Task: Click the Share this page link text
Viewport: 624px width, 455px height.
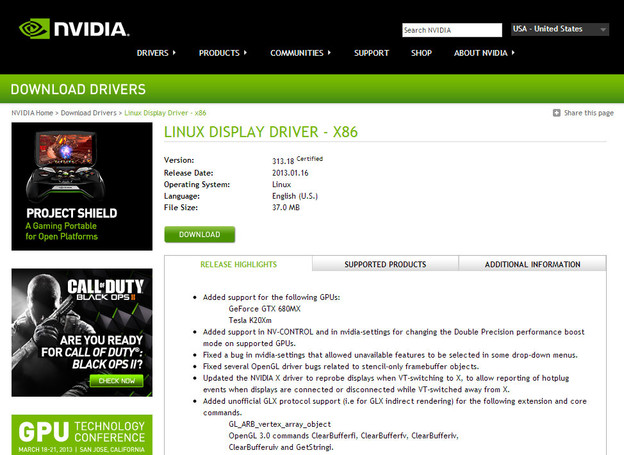Action: [x=588, y=113]
